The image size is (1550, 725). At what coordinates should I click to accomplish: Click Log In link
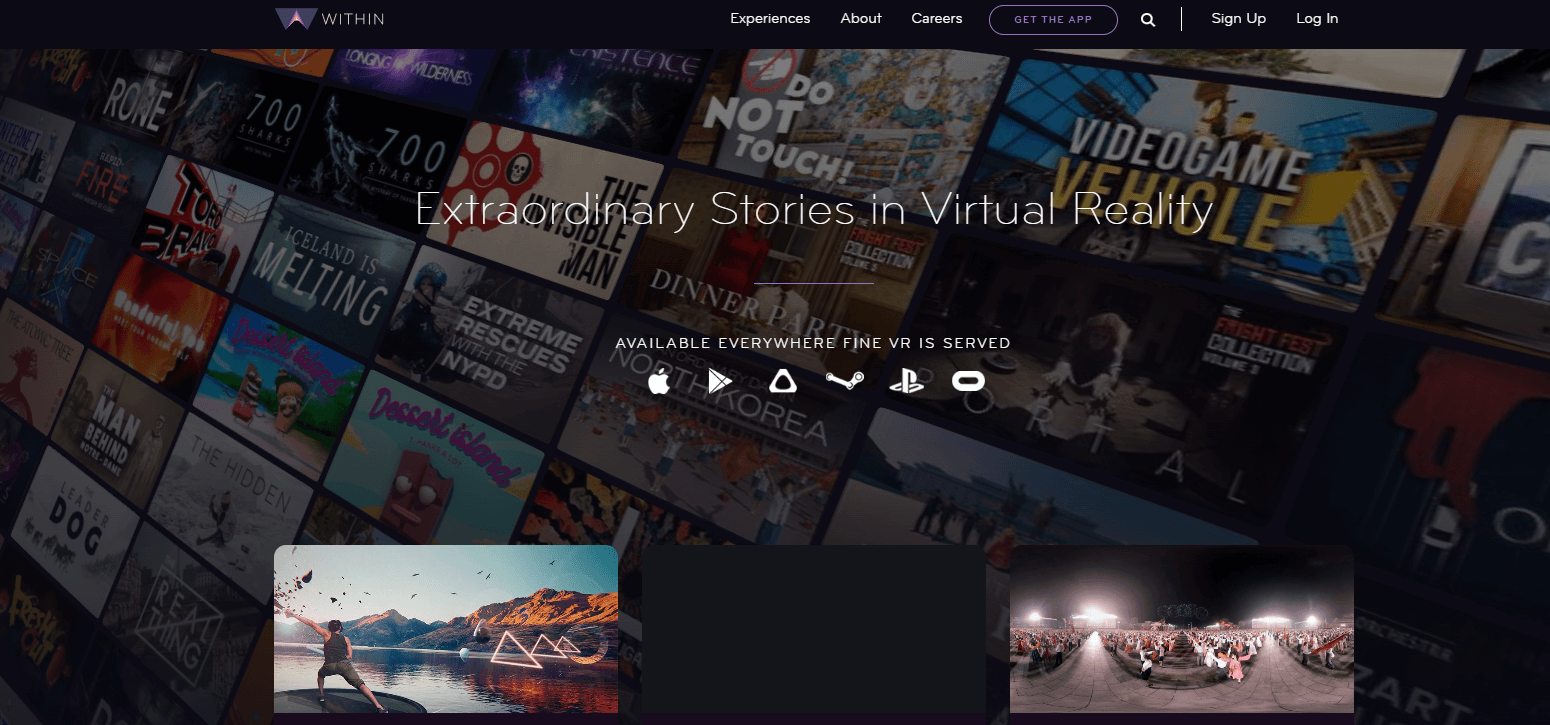pos(1317,19)
